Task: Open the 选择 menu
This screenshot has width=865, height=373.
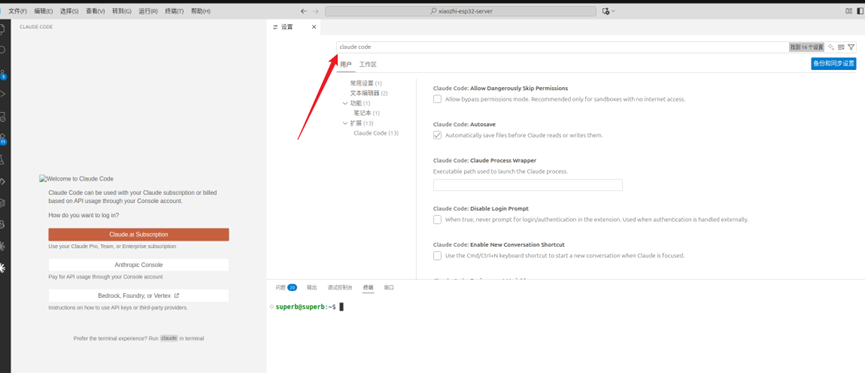Action: 70,11
